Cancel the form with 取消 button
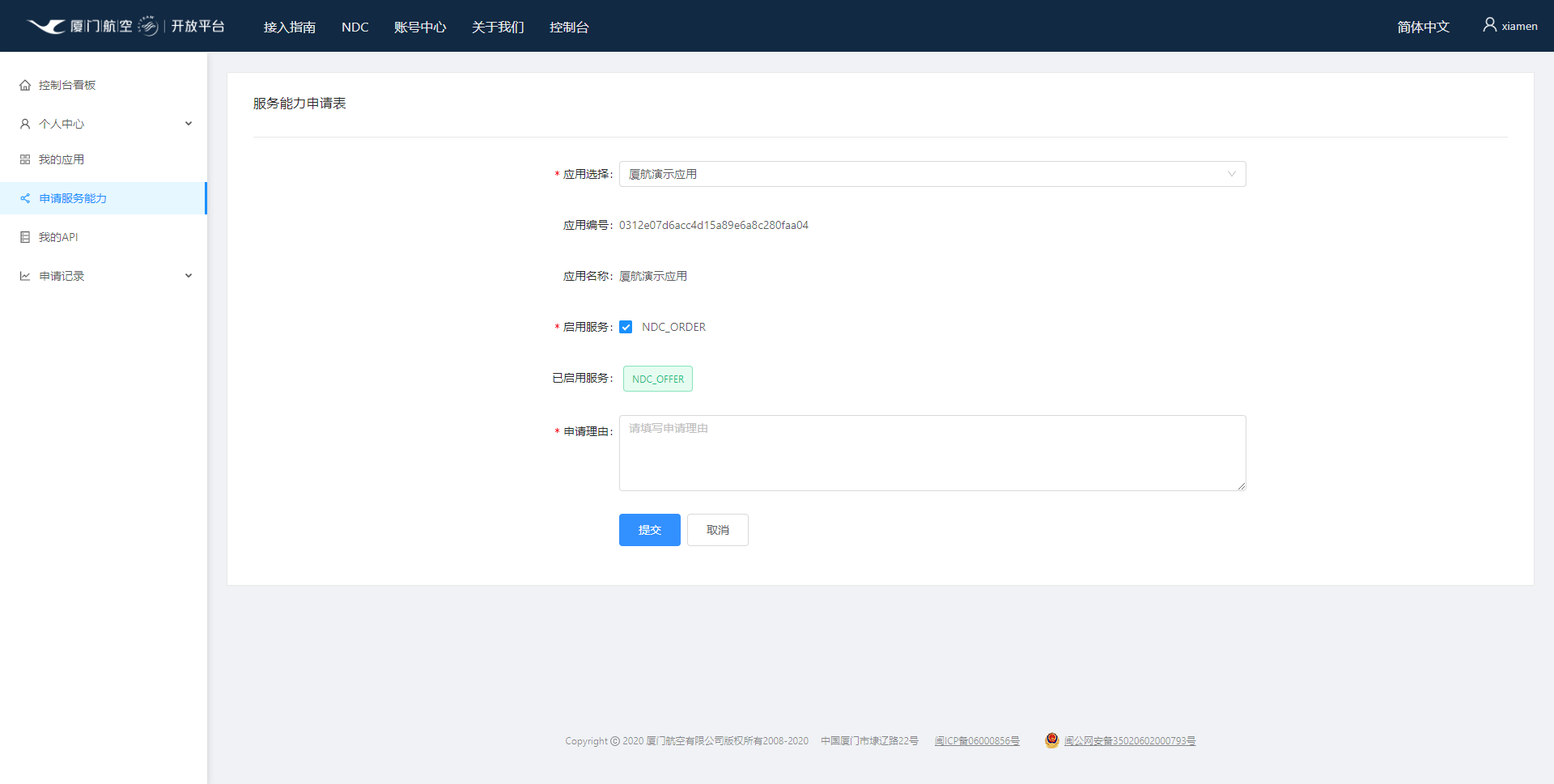 718,530
